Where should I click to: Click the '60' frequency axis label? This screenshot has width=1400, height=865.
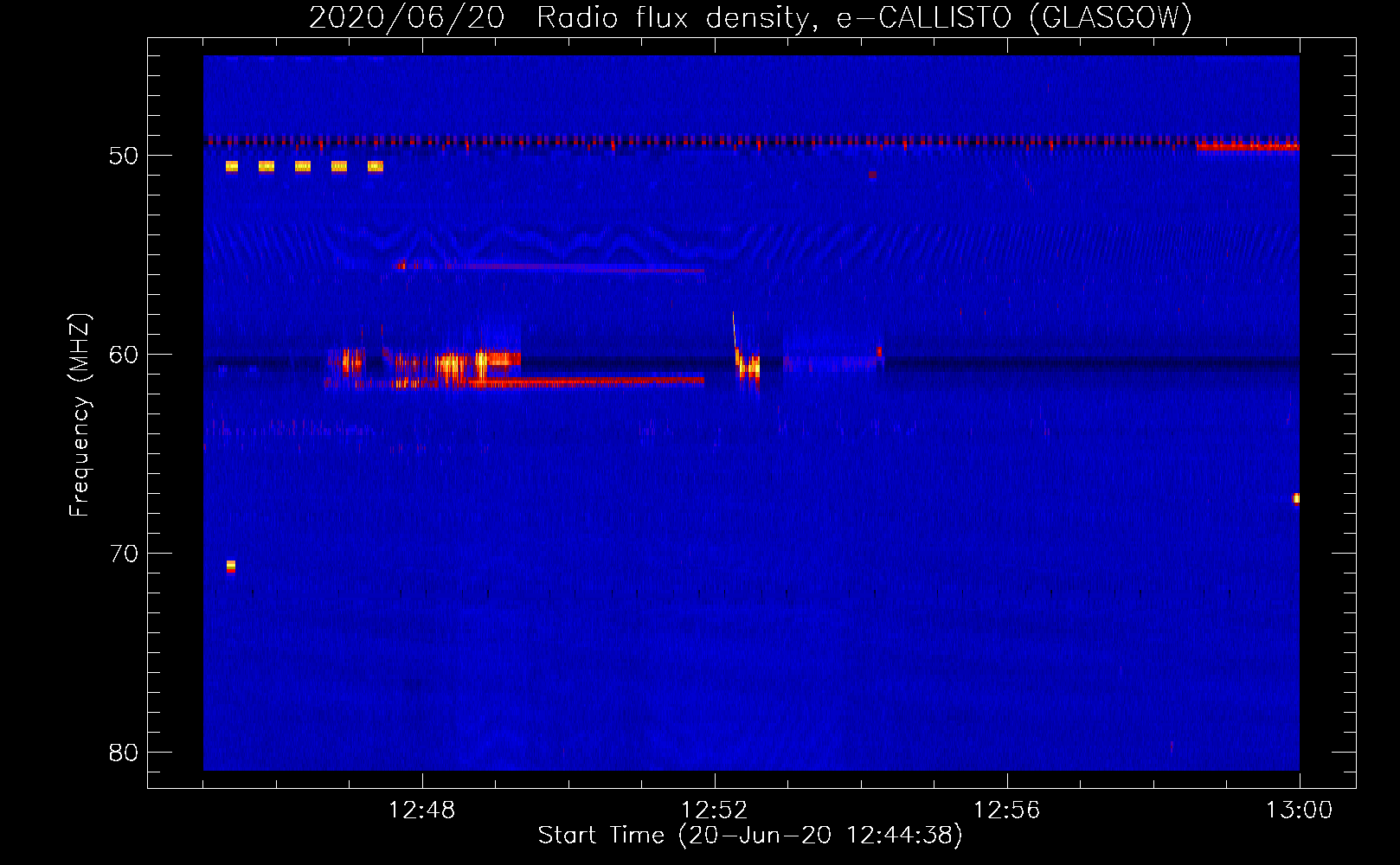click(x=123, y=355)
